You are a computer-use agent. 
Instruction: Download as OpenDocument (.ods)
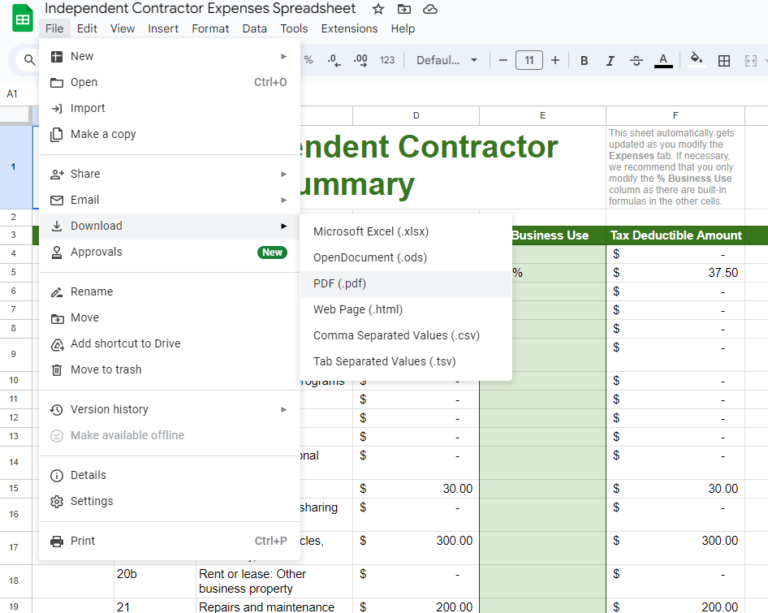tap(406, 258)
